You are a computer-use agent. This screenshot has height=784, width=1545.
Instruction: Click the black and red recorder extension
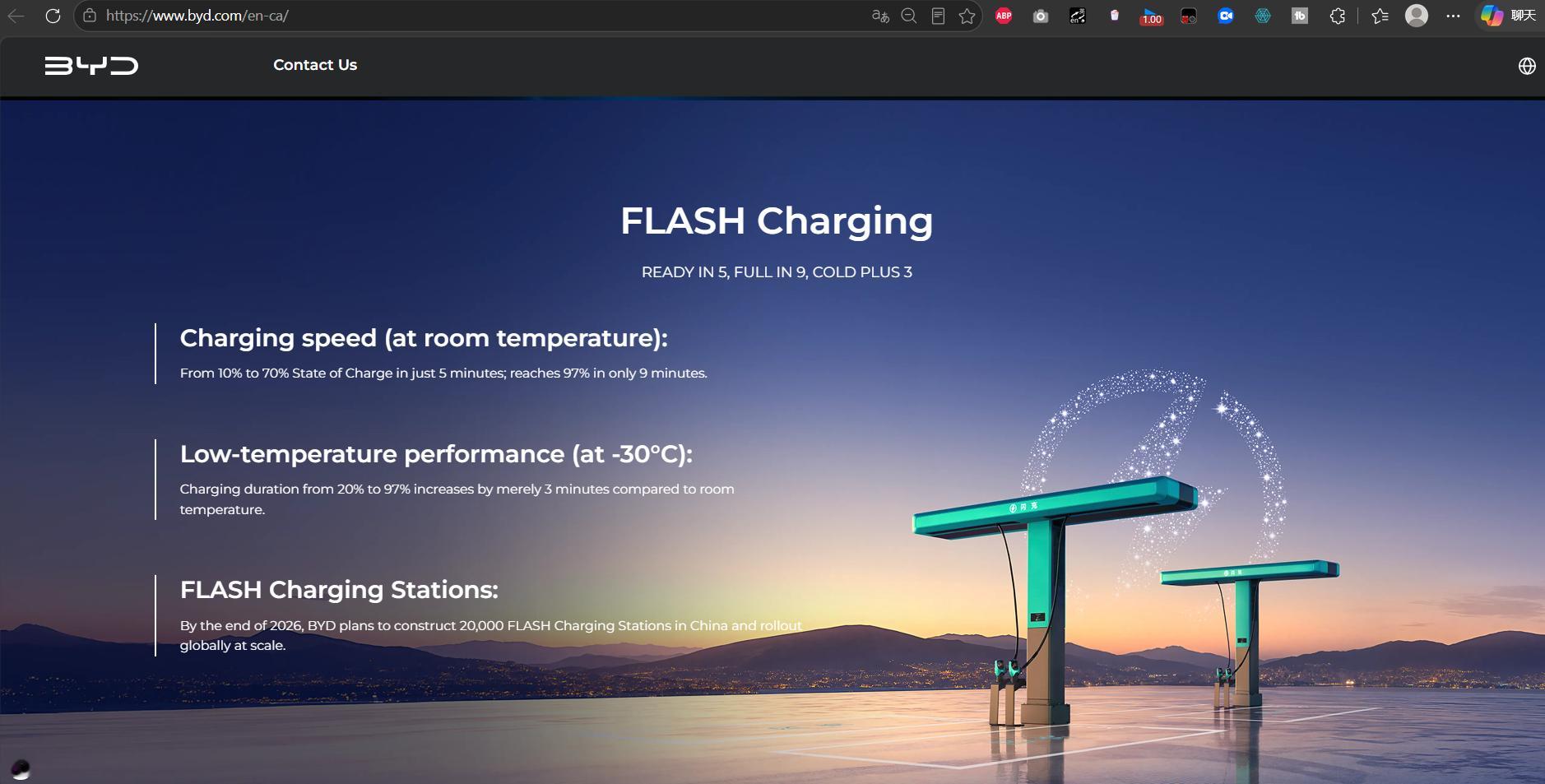tap(1189, 16)
